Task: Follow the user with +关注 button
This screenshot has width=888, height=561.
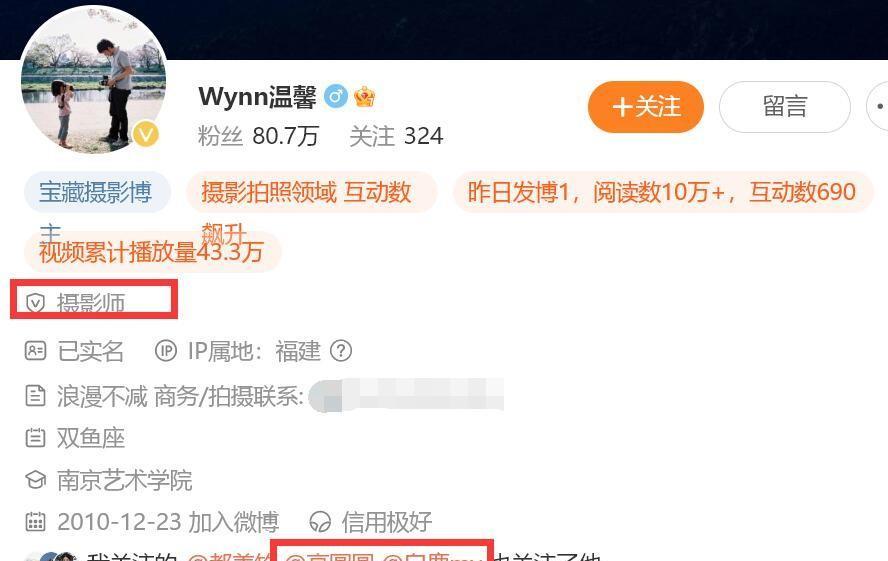Action: [x=646, y=106]
